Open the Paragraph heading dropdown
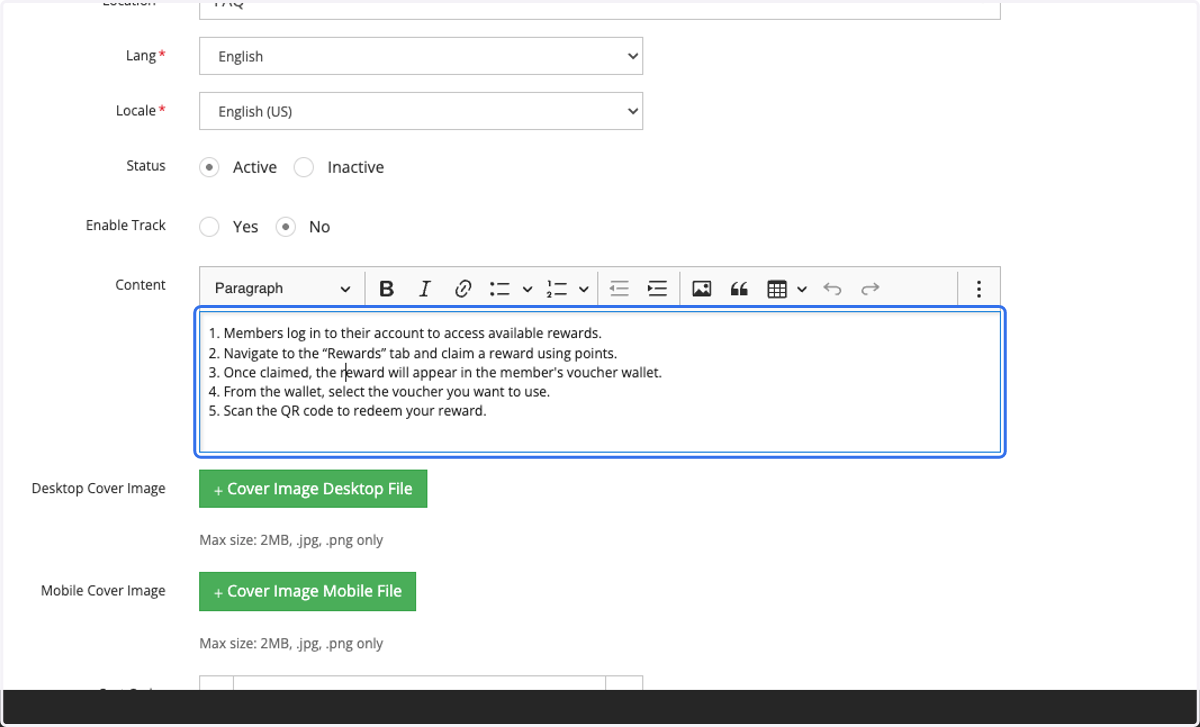The width and height of the screenshot is (1200, 727). [282, 289]
